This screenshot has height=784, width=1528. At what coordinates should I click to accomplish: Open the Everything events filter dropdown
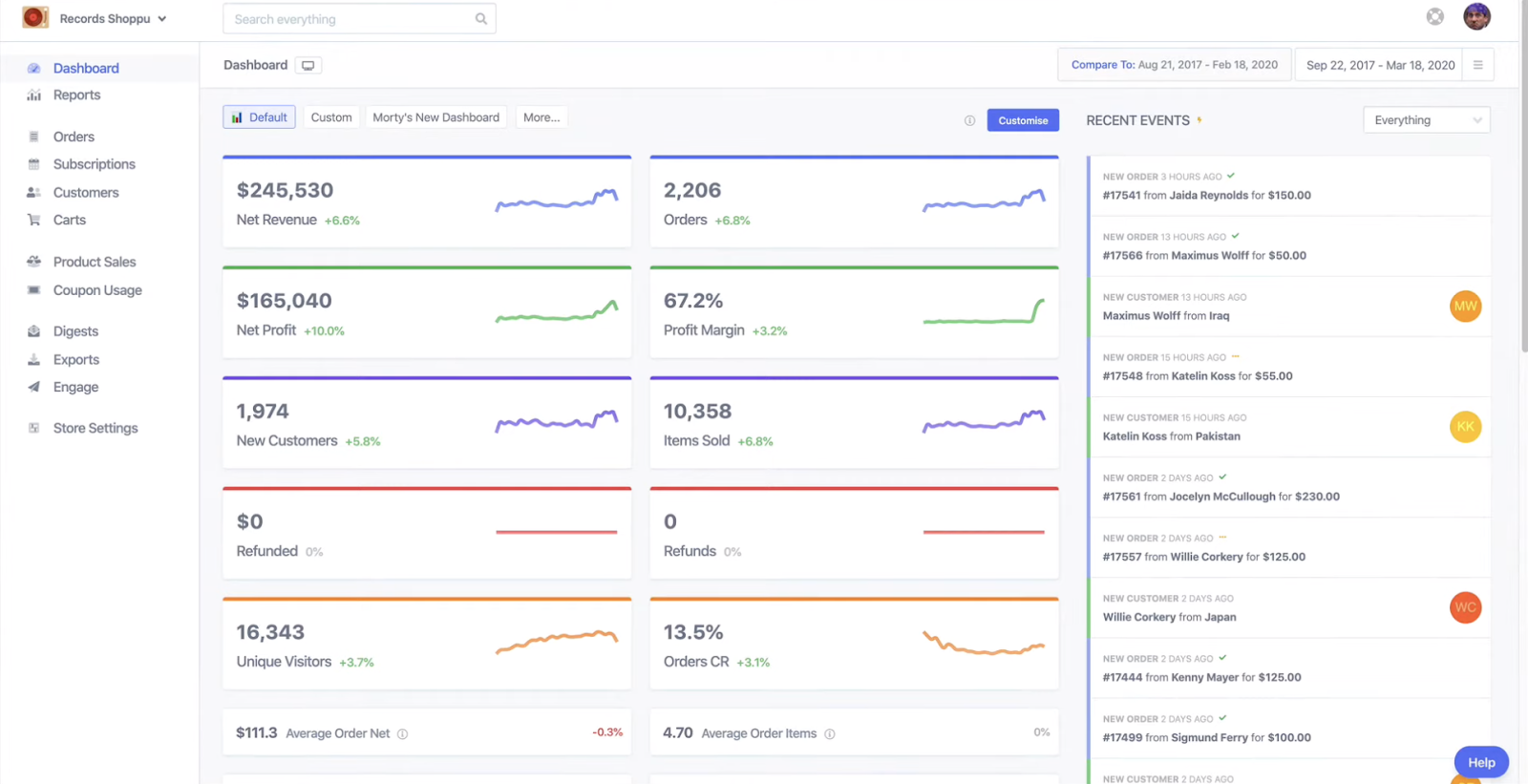1426,120
